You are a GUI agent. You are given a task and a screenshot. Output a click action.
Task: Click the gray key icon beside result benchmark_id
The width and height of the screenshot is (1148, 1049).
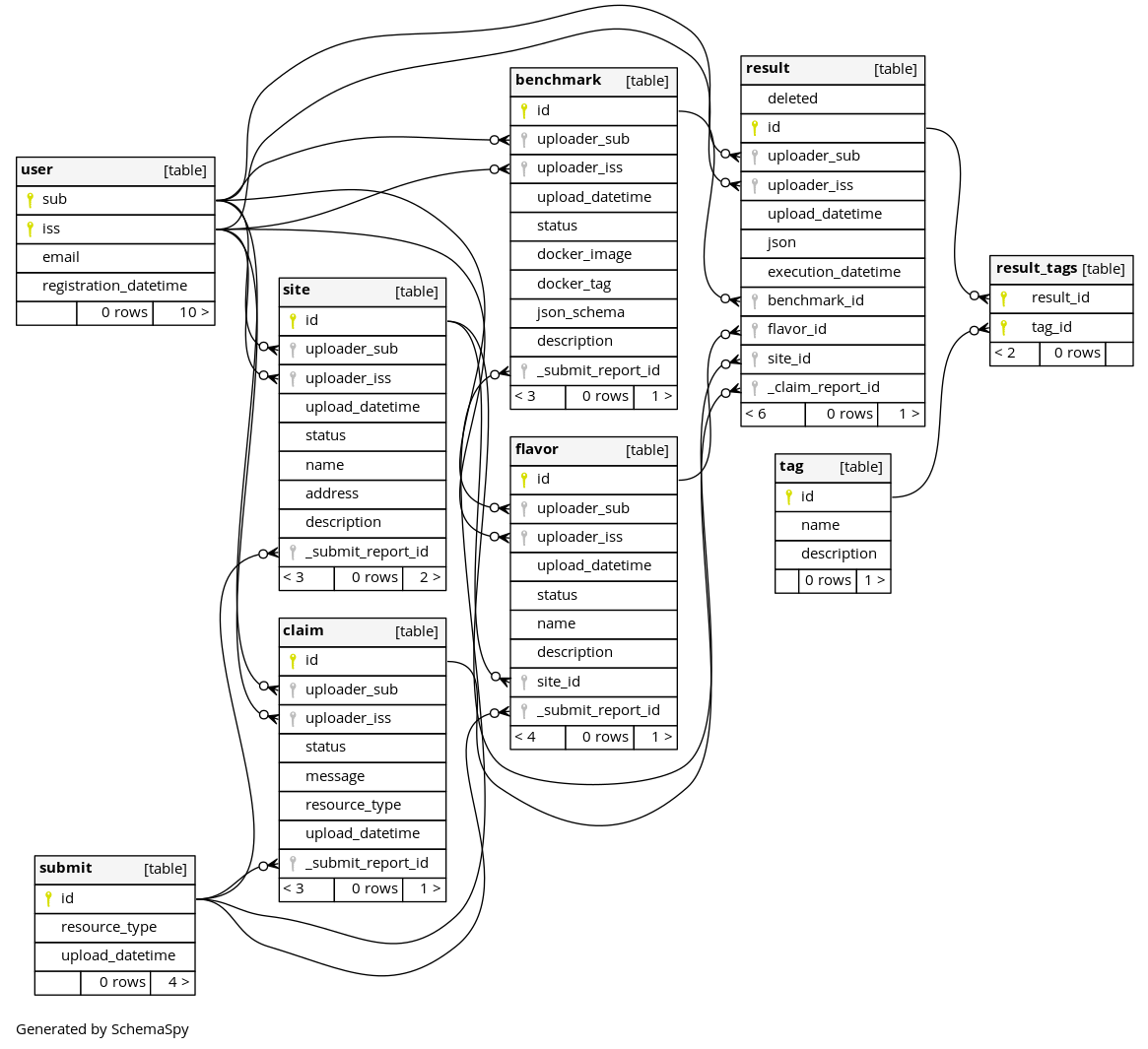point(755,300)
